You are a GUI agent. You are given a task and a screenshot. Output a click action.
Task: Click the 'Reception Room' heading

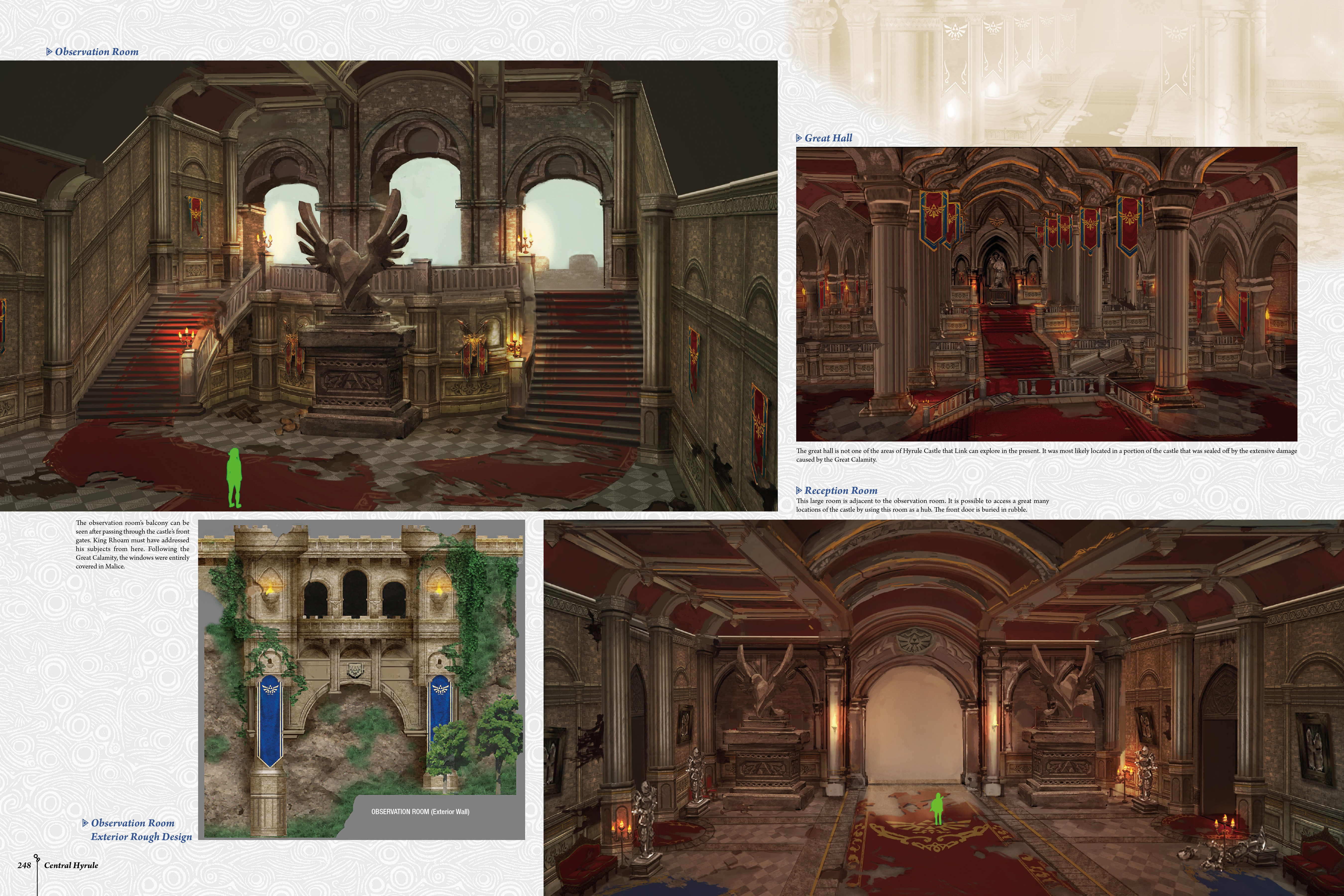tap(840, 490)
